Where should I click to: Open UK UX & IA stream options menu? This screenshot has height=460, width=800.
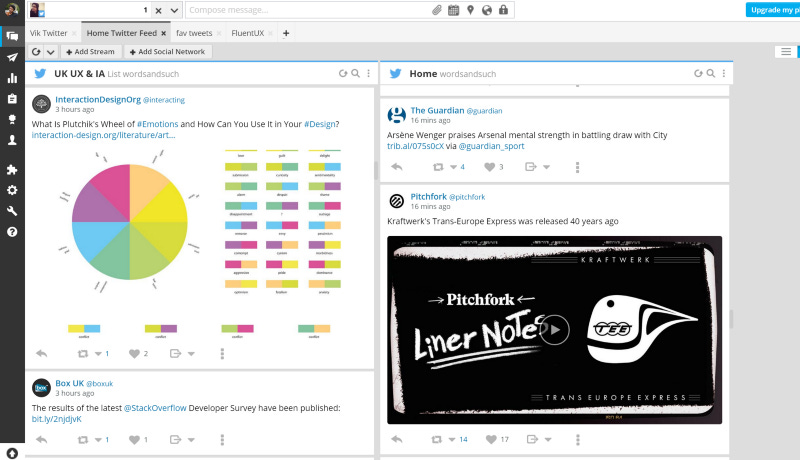(x=368, y=73)
